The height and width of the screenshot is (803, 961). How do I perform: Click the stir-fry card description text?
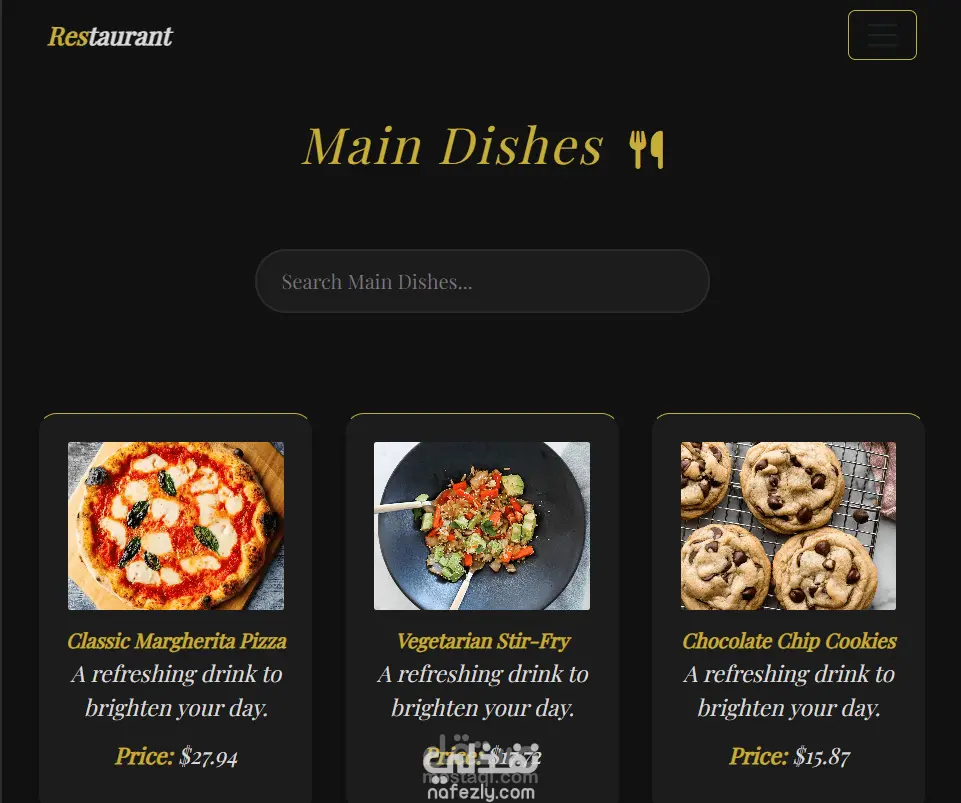pos(483,691)
